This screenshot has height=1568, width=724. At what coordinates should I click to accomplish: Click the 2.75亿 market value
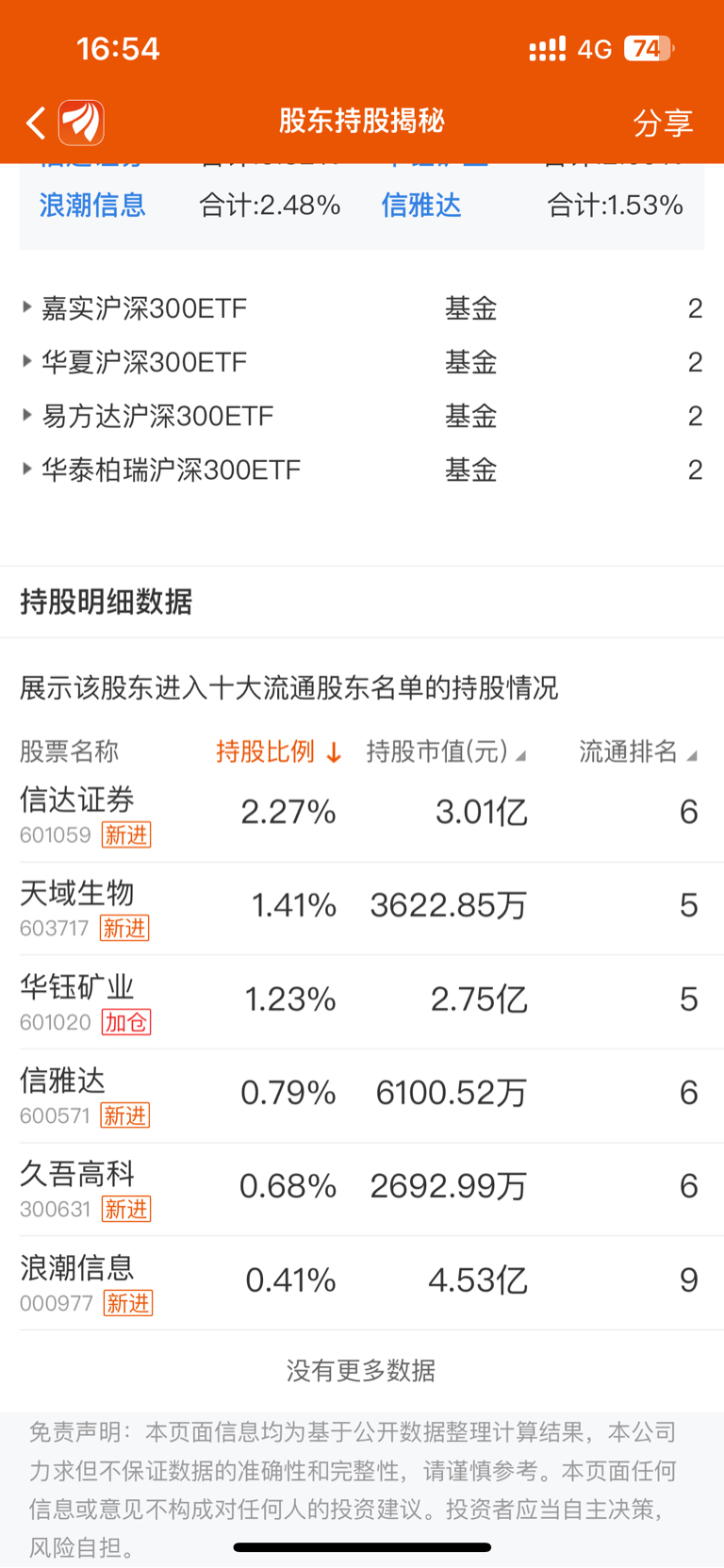coord(479,999)
